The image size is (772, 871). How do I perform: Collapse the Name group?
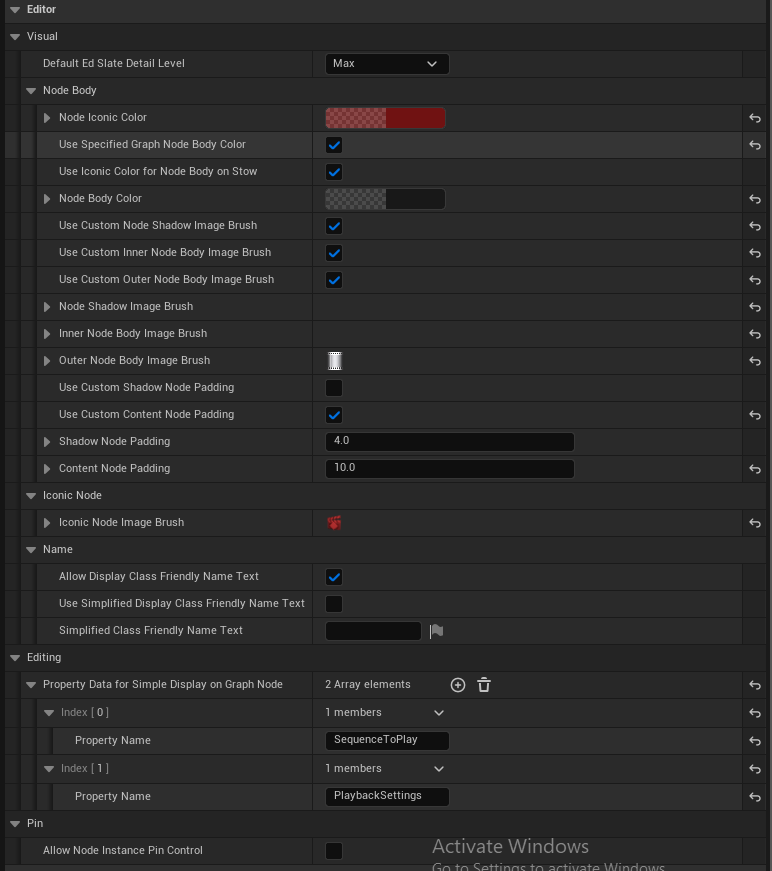point(31,550)
